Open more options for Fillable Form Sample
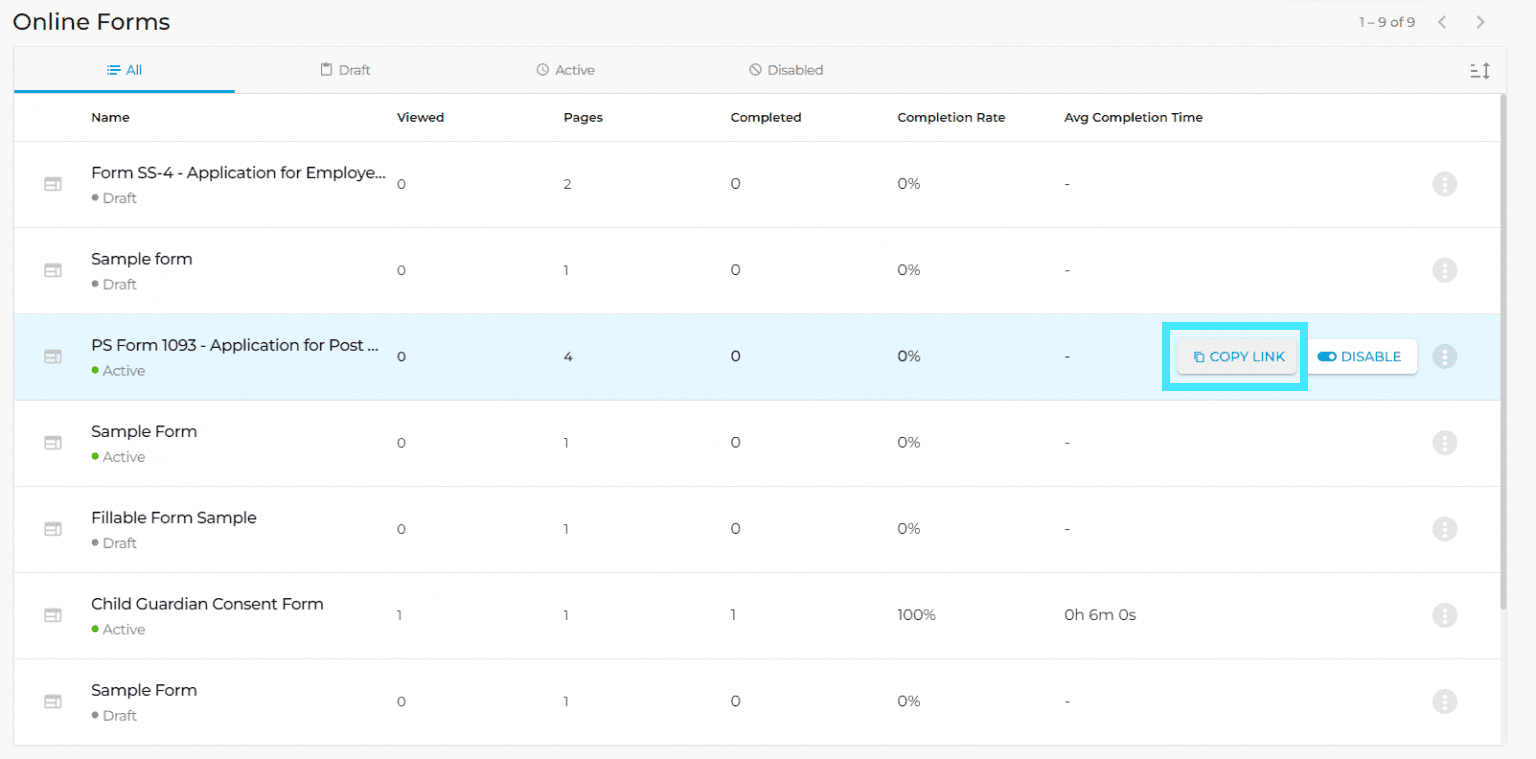This screenshot has width=1536, height=759. 1444,529
